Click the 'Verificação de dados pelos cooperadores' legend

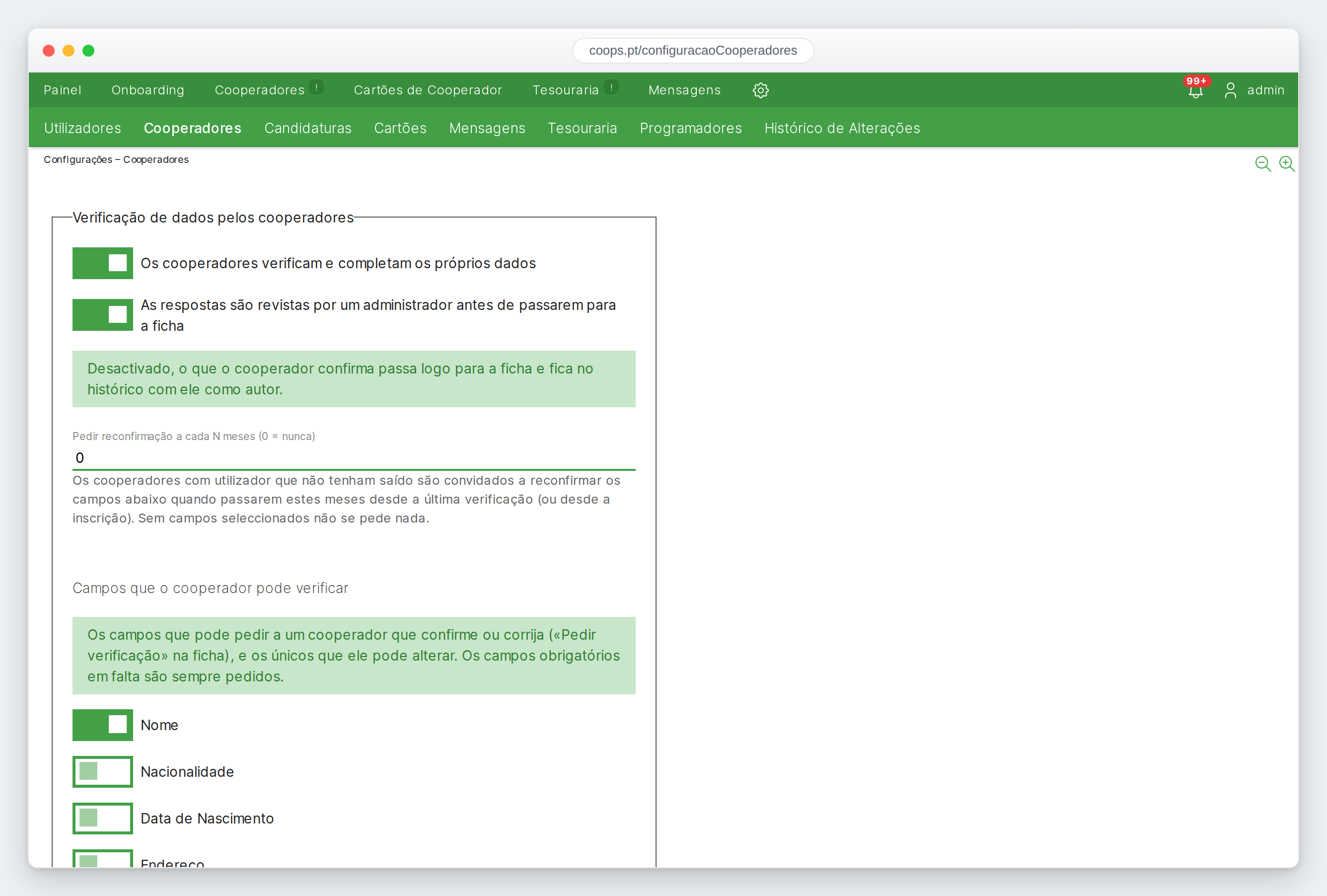point(213,218)
